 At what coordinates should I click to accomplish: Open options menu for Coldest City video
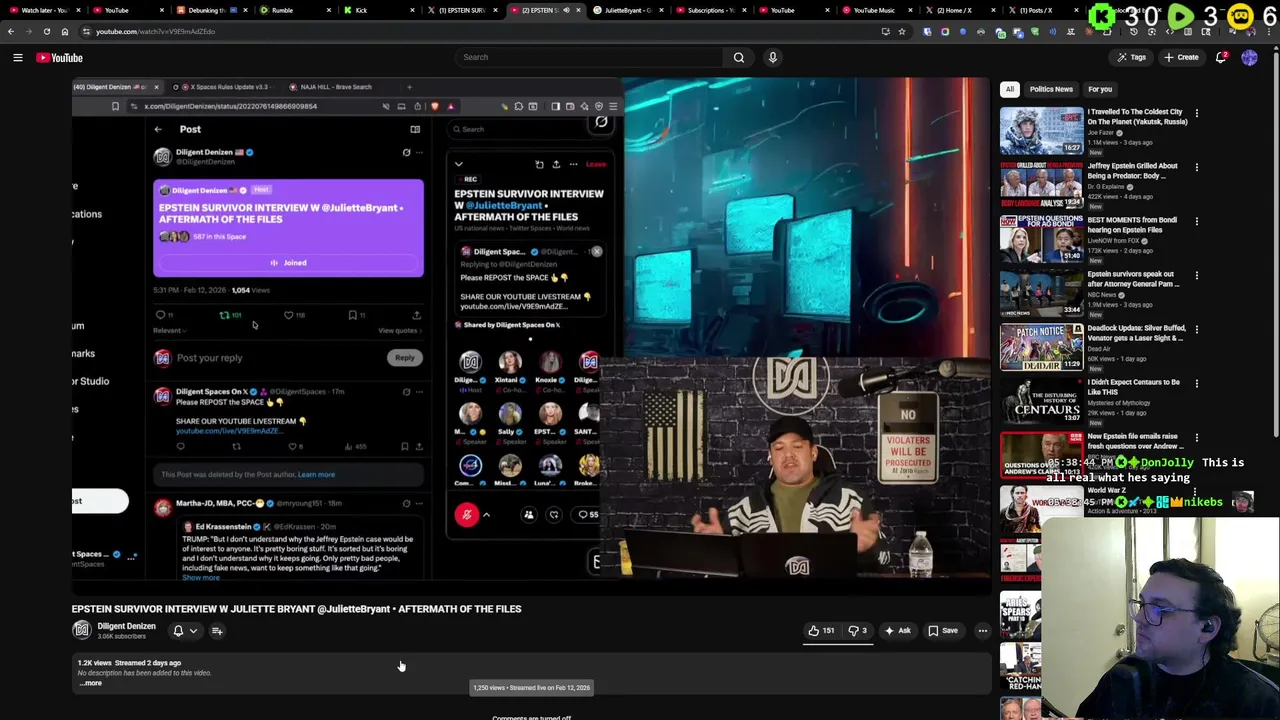coord(1196,113)
